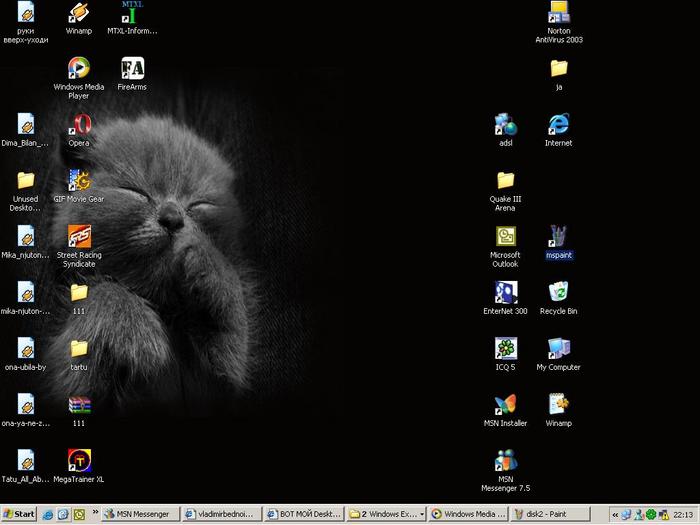Click Internet Explorer in Quick Launch
700x525 pixels.
tap(48, 514)
